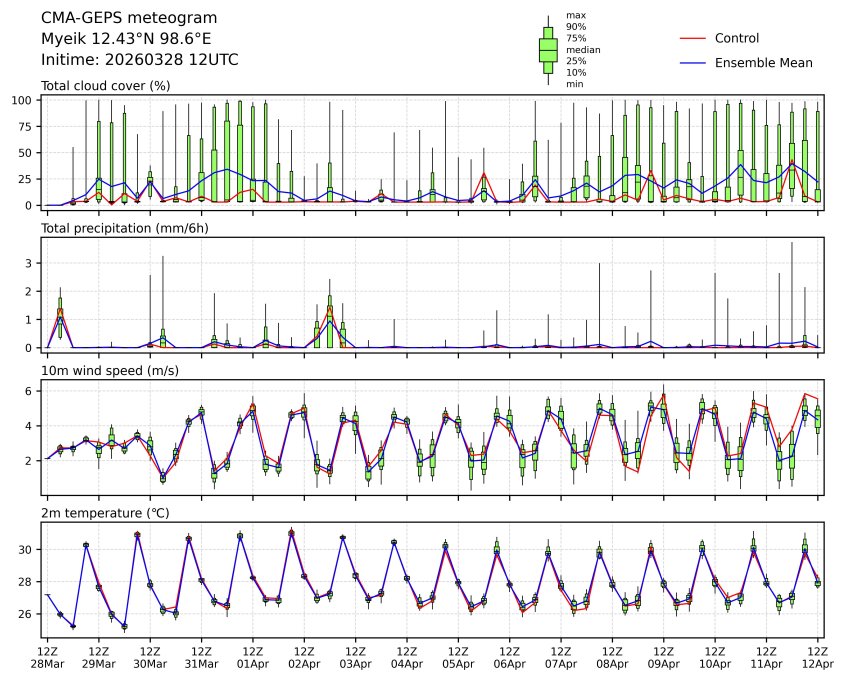845x681 pixels.
Task: Click the box-plot legend icon
Action: (x=548, y=50)
